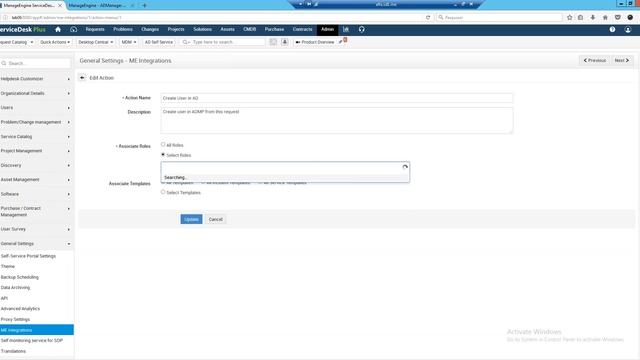
Task: Open browser downloads arrow icon
Action: click(593, 18)
